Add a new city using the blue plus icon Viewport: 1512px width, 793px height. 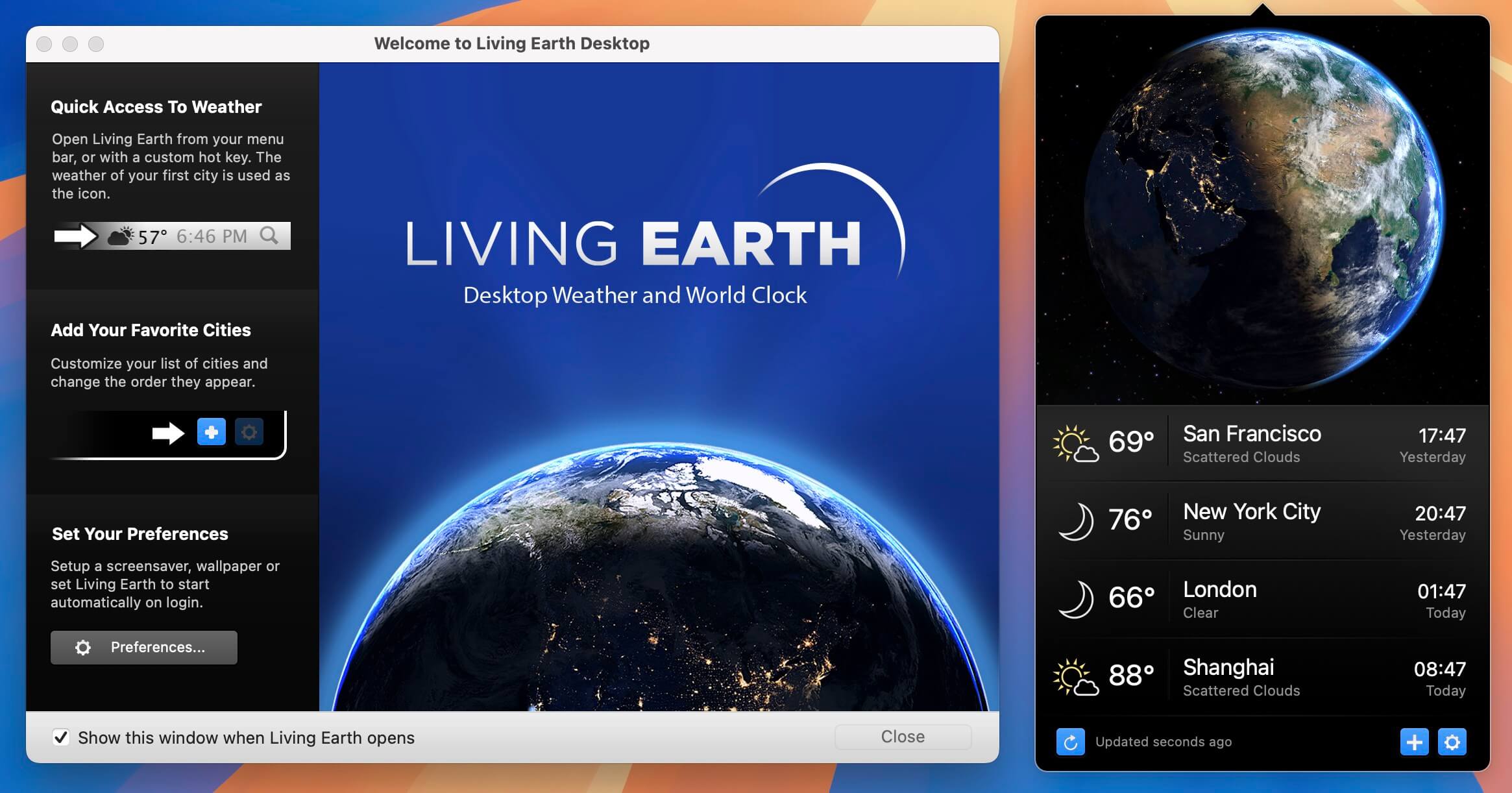pyautogui.click(x=1415, y=742)
